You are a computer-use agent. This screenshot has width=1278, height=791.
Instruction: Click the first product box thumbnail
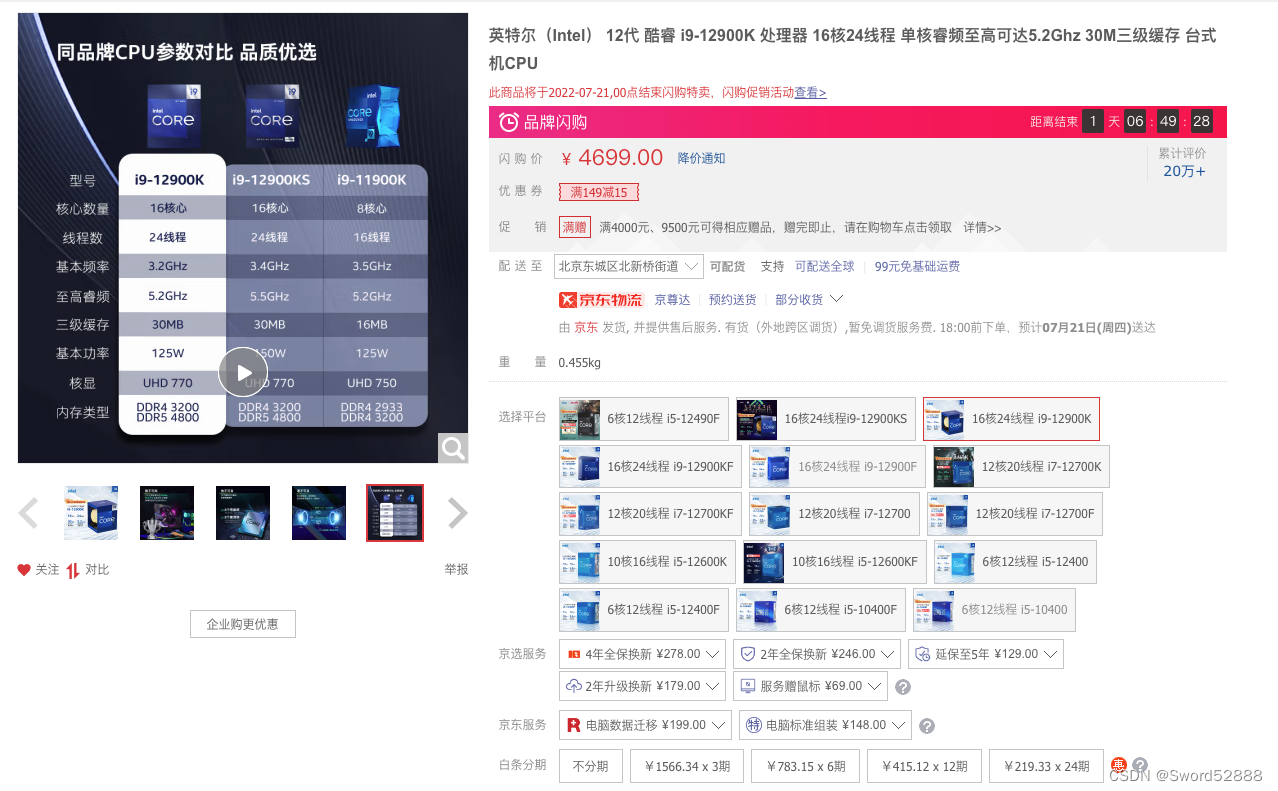90,512
